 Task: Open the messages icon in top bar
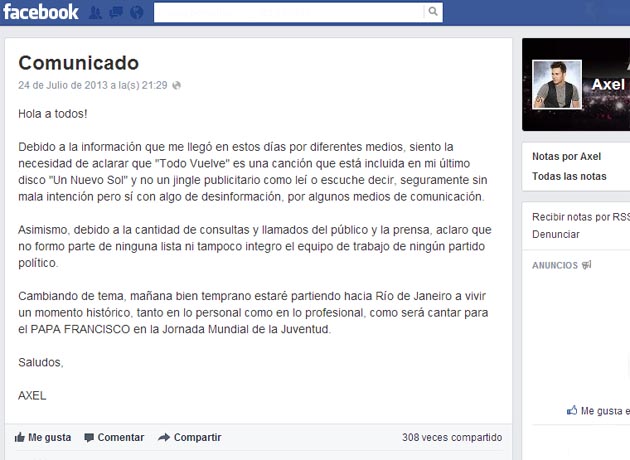click(116, 13)
